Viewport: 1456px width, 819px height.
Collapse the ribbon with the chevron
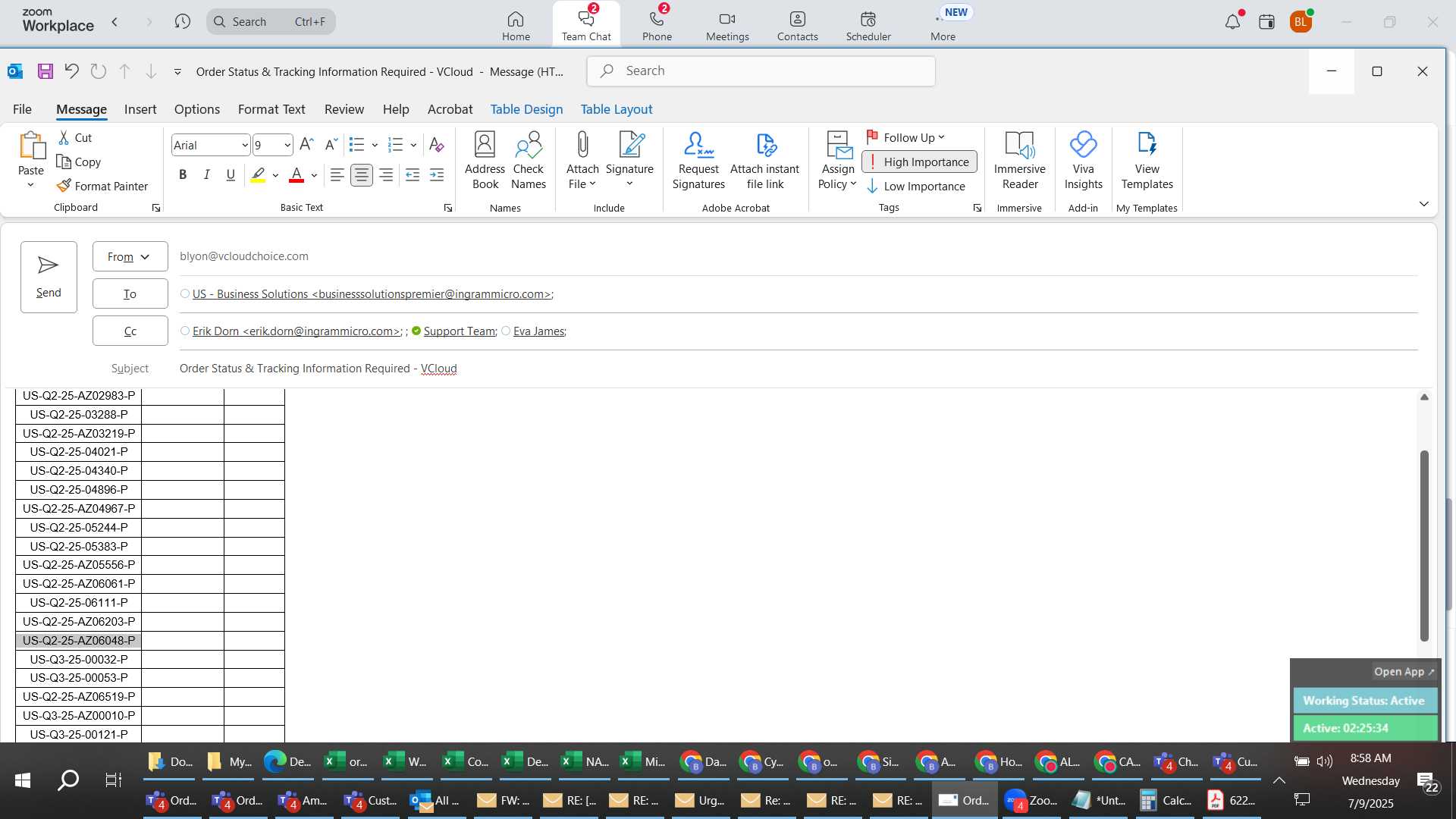pyautogui.click(x=1423, y=204)
